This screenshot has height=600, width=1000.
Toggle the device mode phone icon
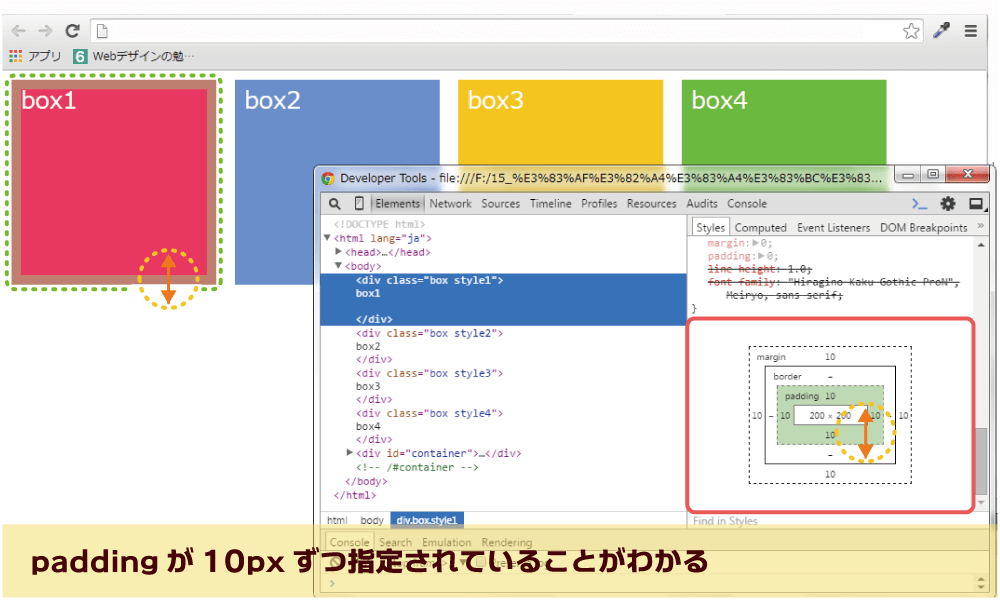click(359, 203)
